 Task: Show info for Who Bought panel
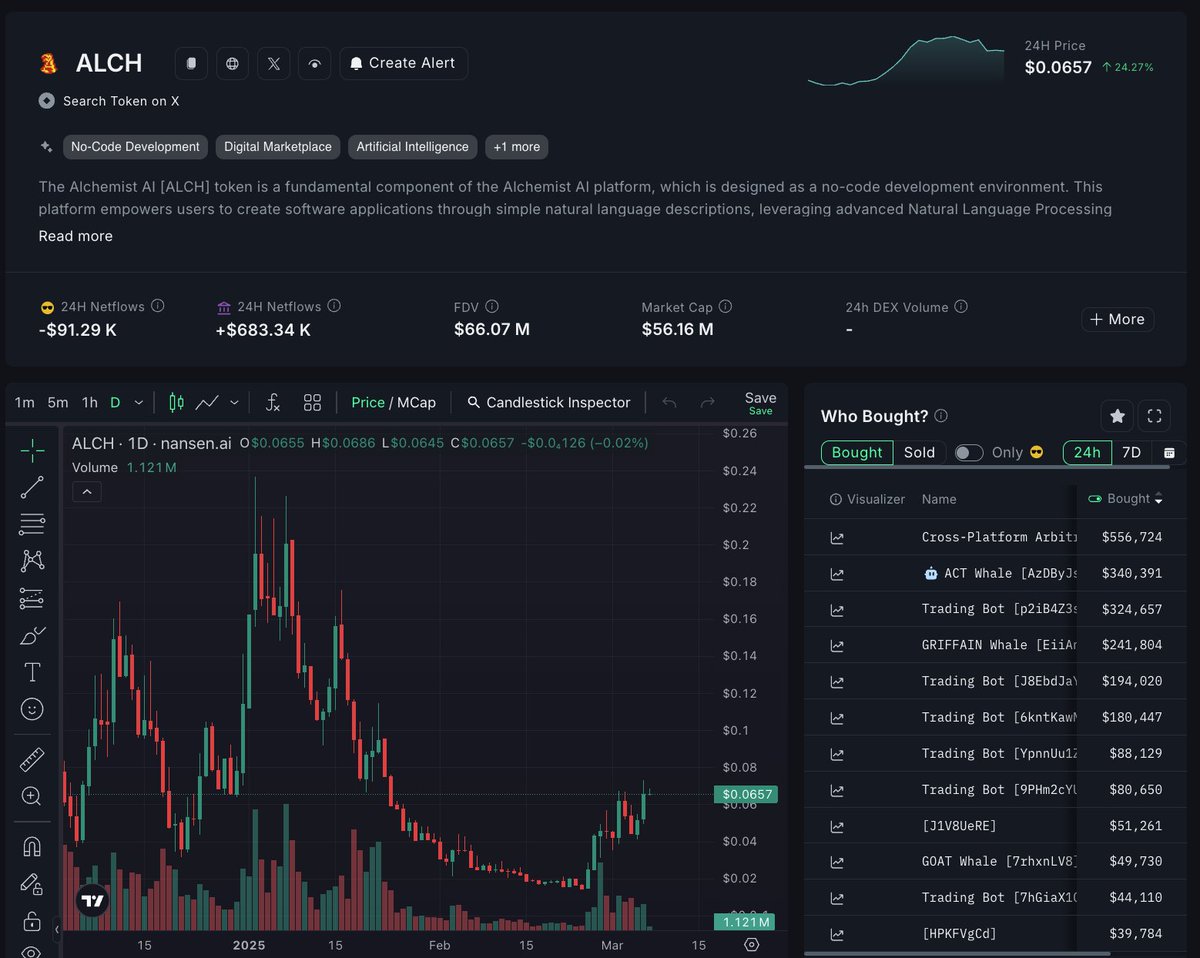pos(941,416)
